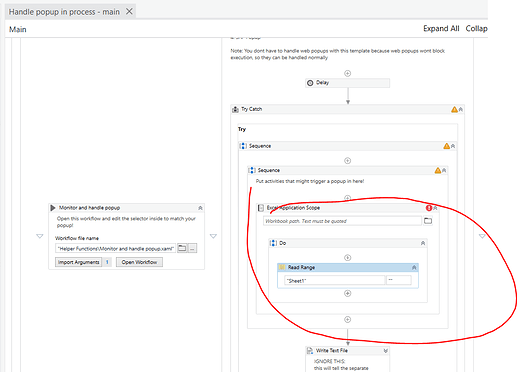Click the Open Workflow button

(x=139, y=262)
